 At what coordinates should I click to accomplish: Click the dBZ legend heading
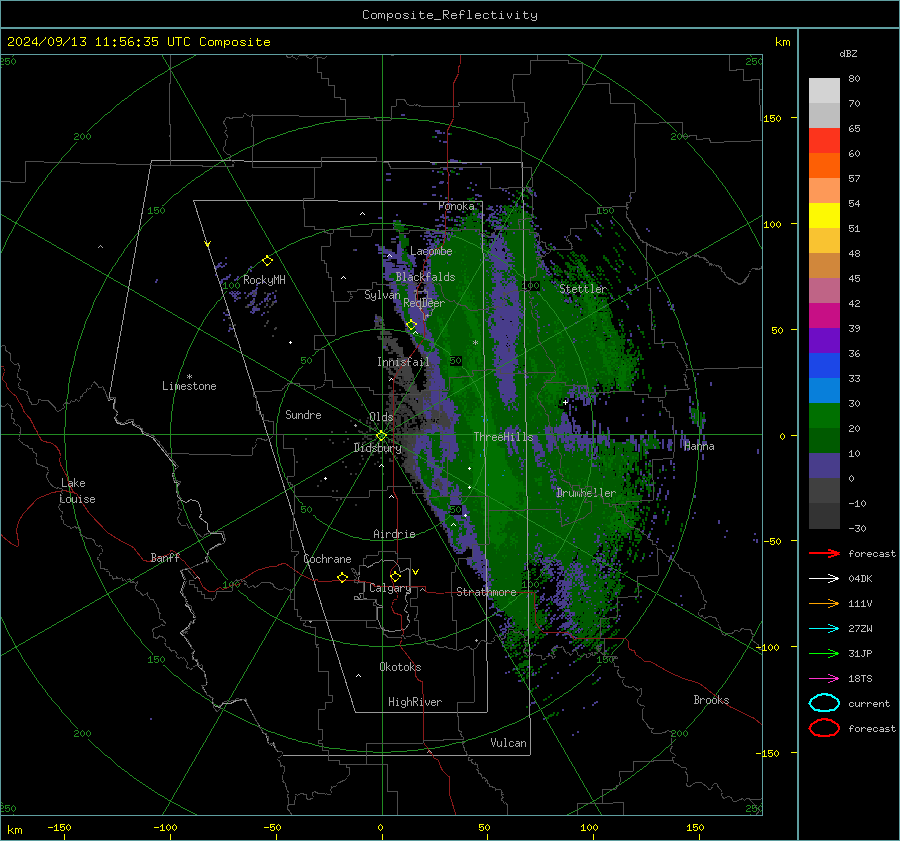coord(848,53)
